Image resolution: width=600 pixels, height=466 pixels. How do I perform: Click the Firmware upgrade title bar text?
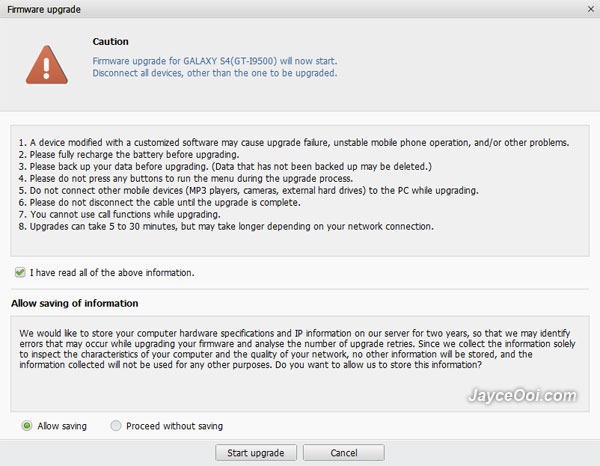pos(44,10)
